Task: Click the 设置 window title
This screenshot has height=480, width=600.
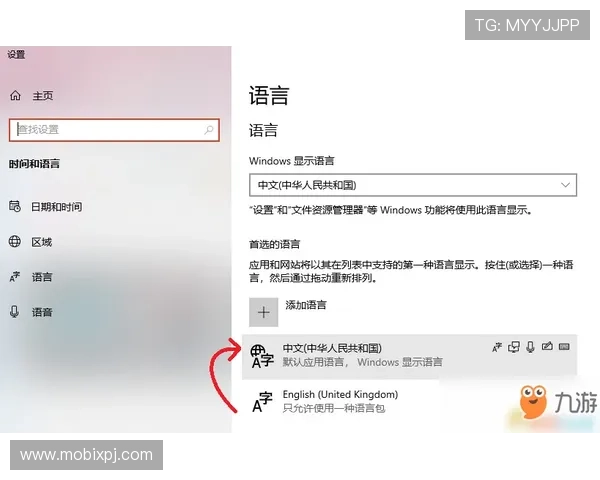Action: tap(16, 55)
